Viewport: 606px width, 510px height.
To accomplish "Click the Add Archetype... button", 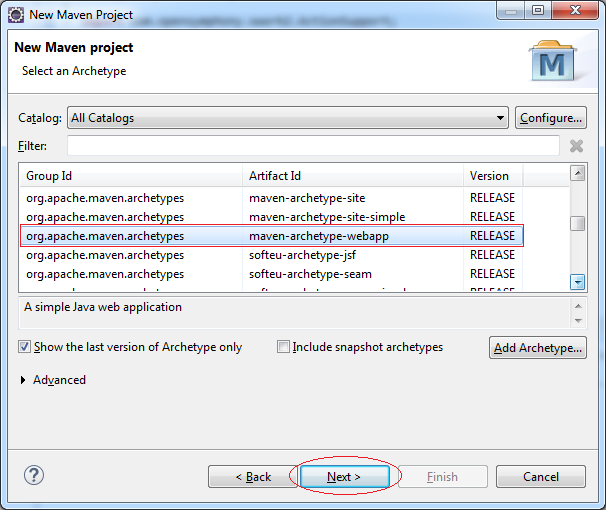I will (x=538, y=348).
